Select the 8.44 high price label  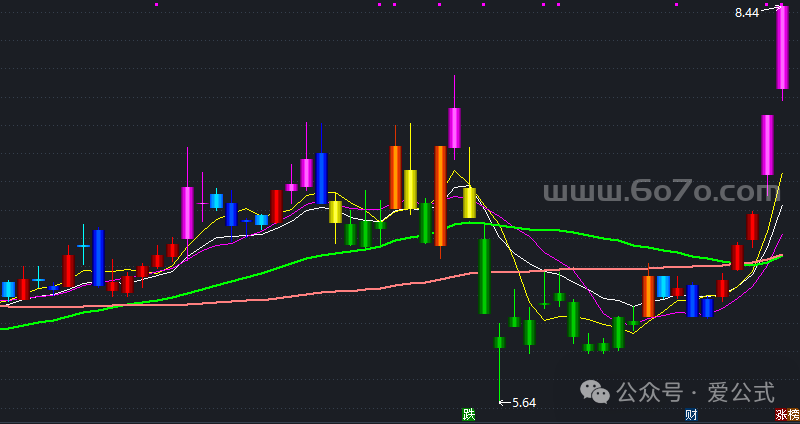[x=747, y=13]
